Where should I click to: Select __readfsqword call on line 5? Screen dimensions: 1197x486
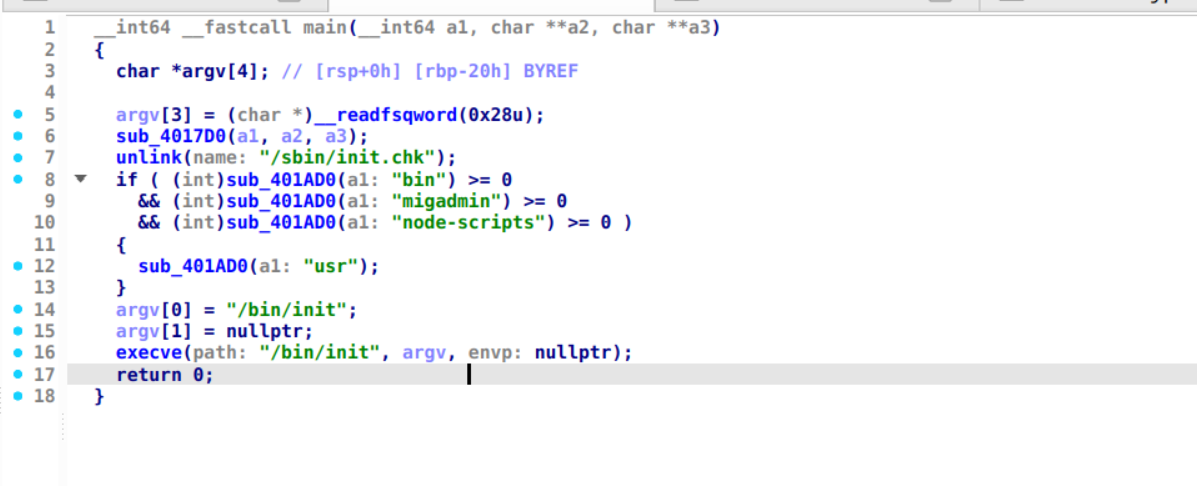tap(386, 115)
